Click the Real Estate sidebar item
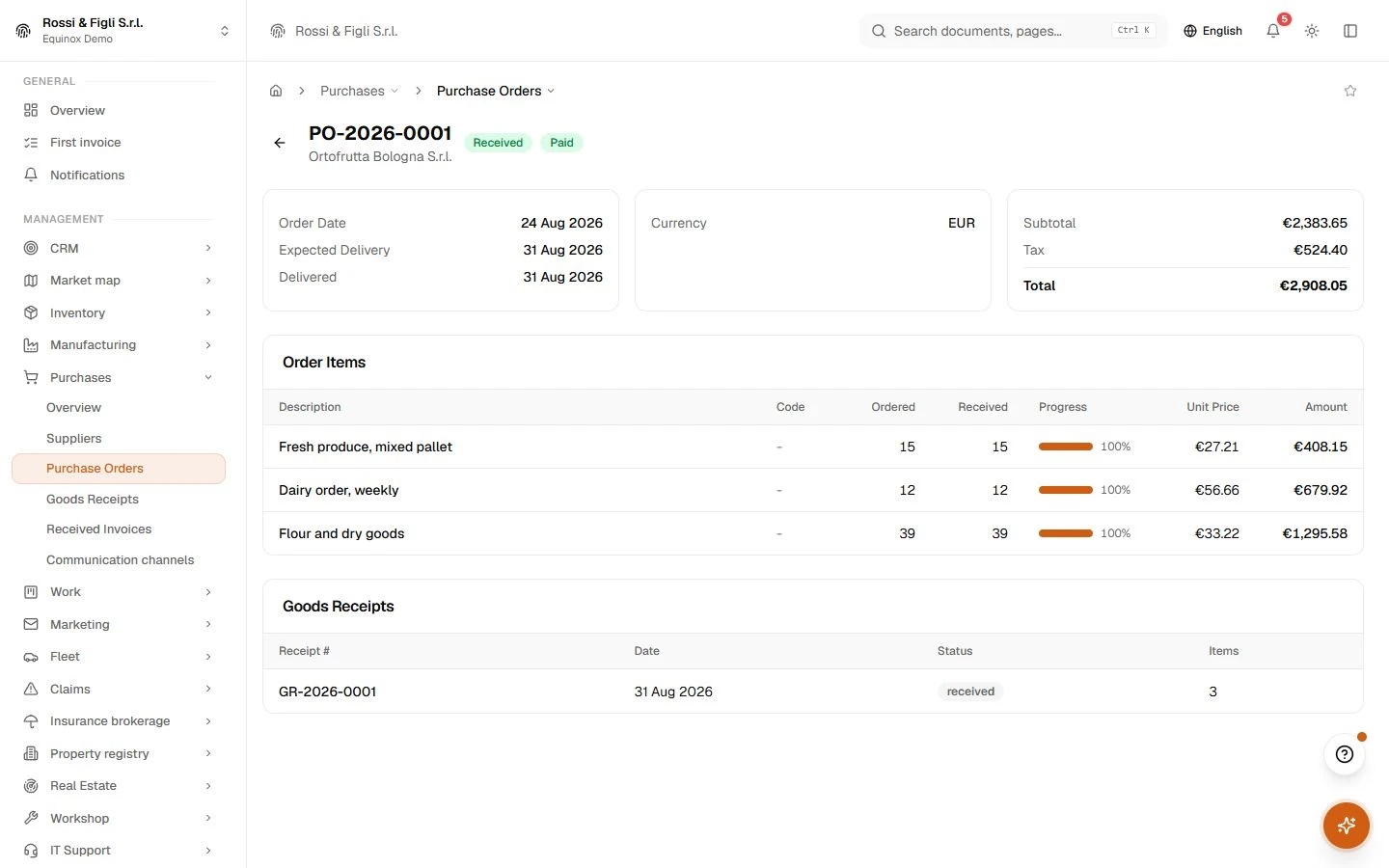The width and height of the screenshot is (1389, 868). (x=119, y=786)
